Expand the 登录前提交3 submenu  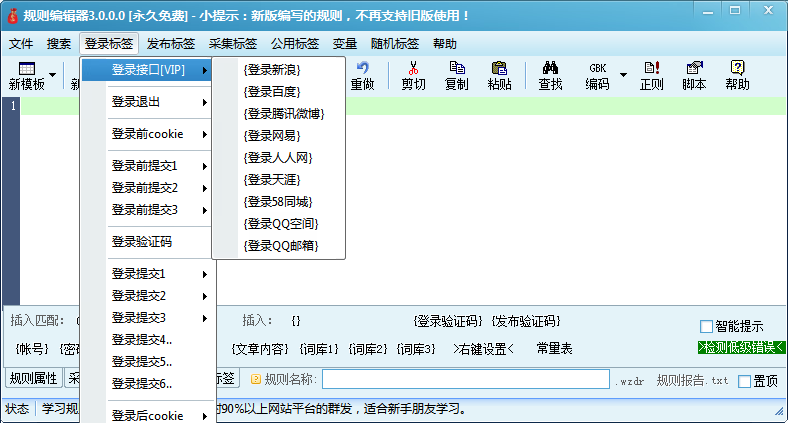point(147,210)
